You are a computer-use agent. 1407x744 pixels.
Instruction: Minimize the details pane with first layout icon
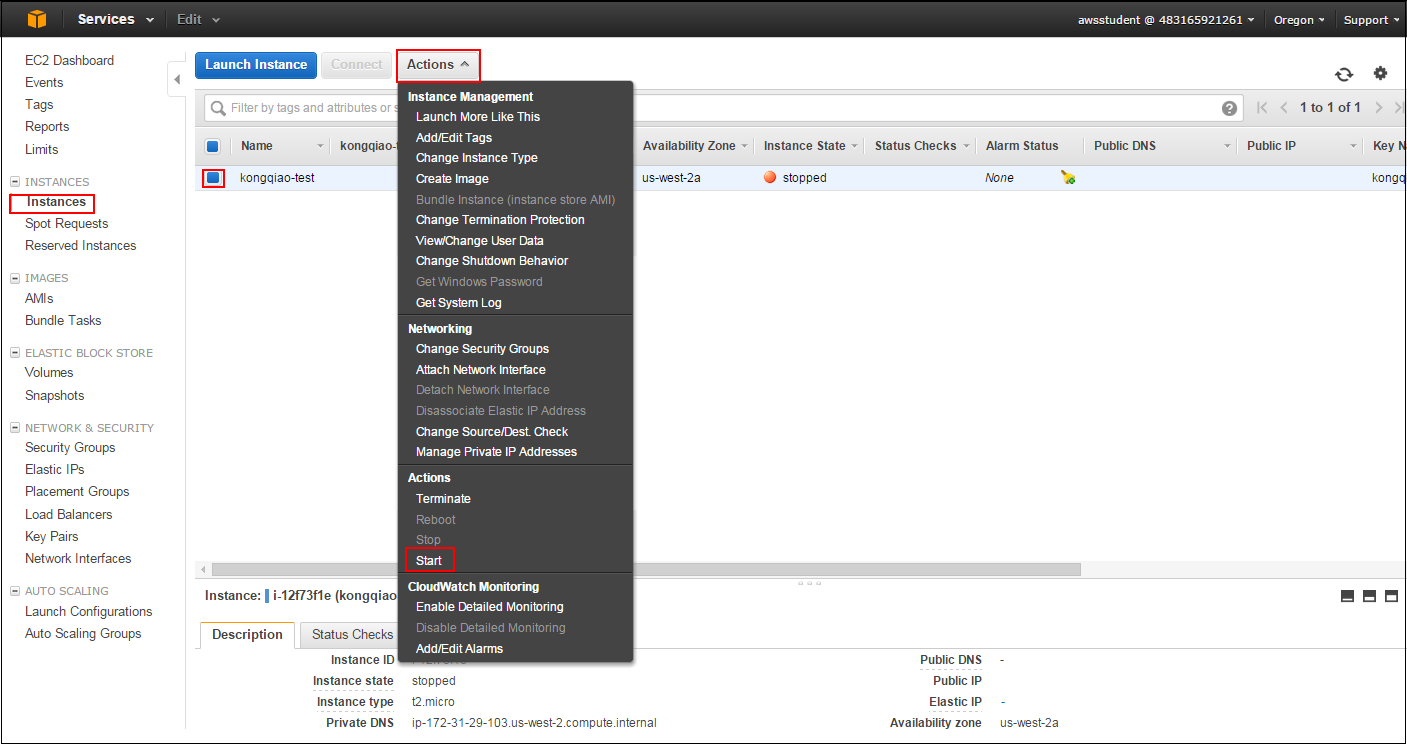[x=1347, y=596]
